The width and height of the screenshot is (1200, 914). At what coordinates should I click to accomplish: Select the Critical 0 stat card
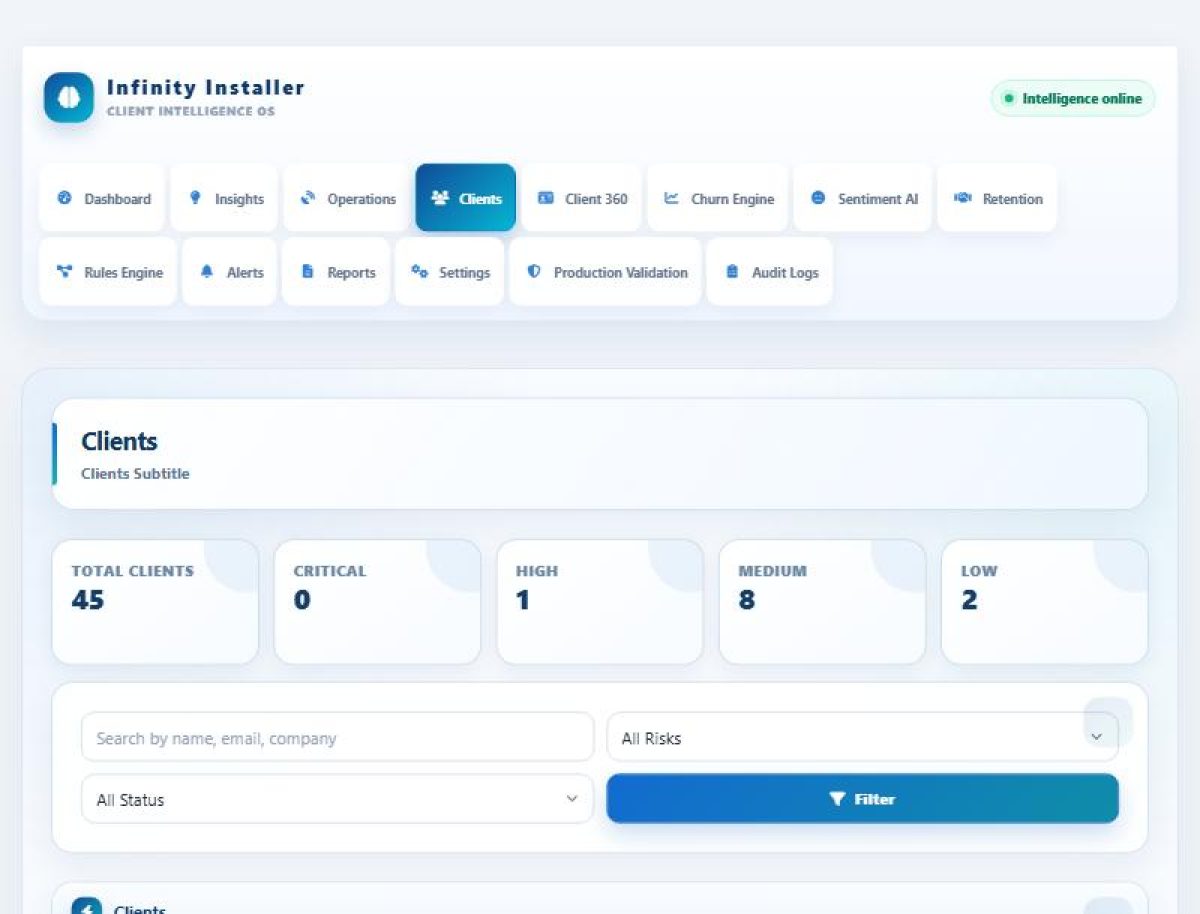pos(377,602)
